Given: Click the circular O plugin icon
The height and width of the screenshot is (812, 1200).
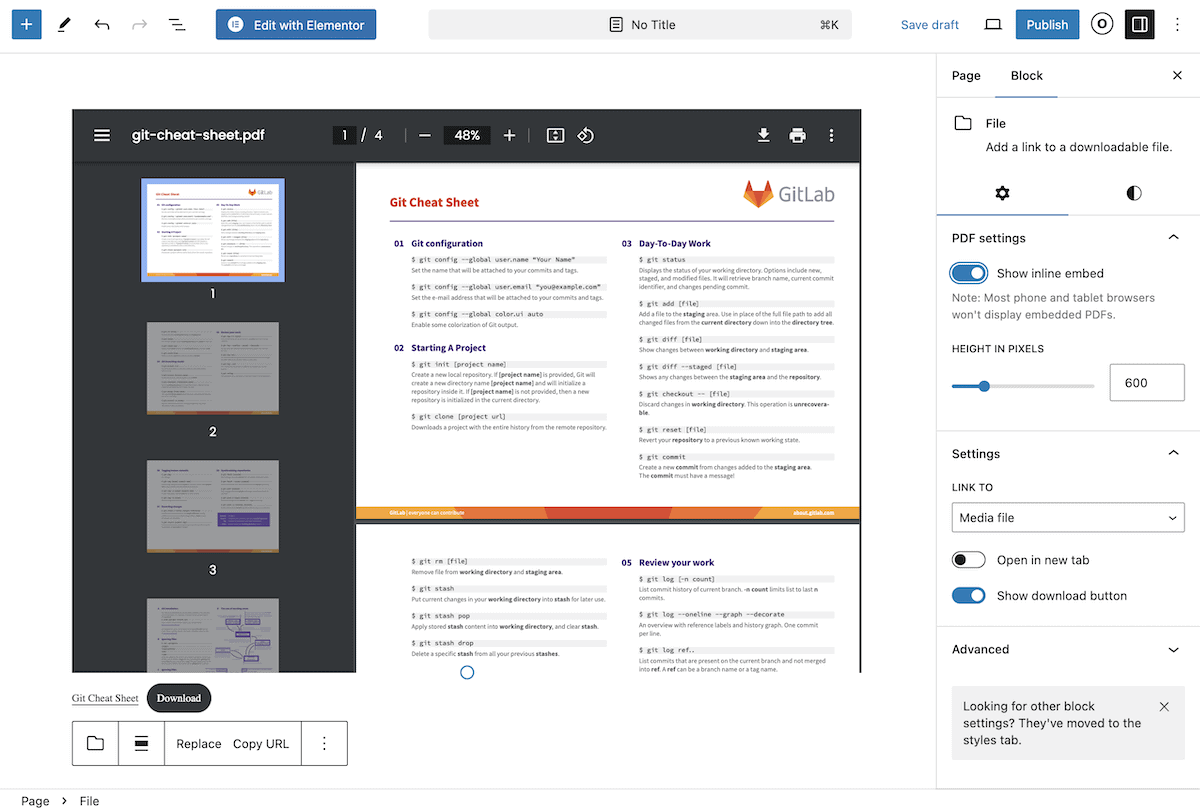Looking at the screenshot, I should pos(1102,25).
